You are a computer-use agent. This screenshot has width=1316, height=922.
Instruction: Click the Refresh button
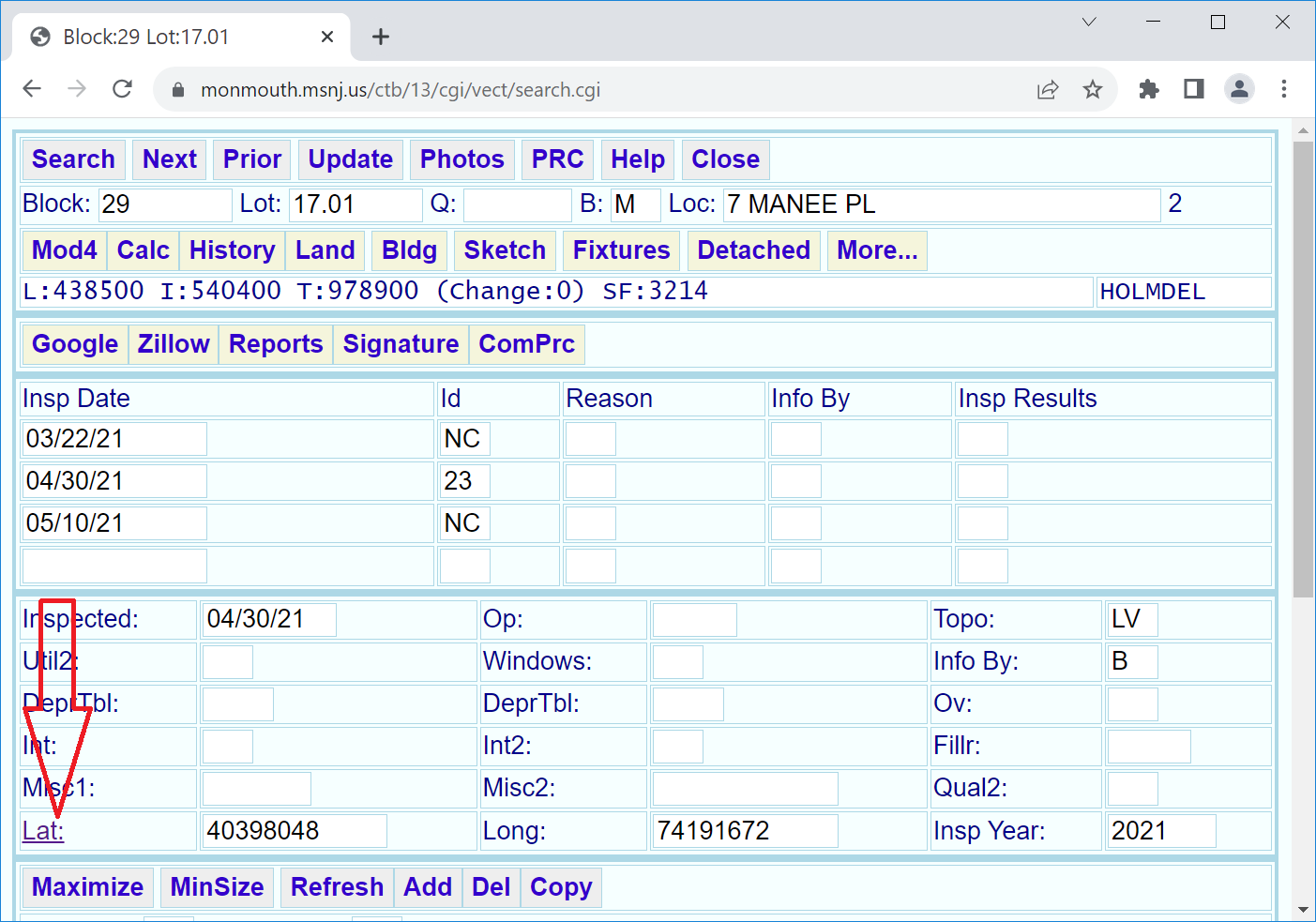pyautogui.click(x=337, y=887)
